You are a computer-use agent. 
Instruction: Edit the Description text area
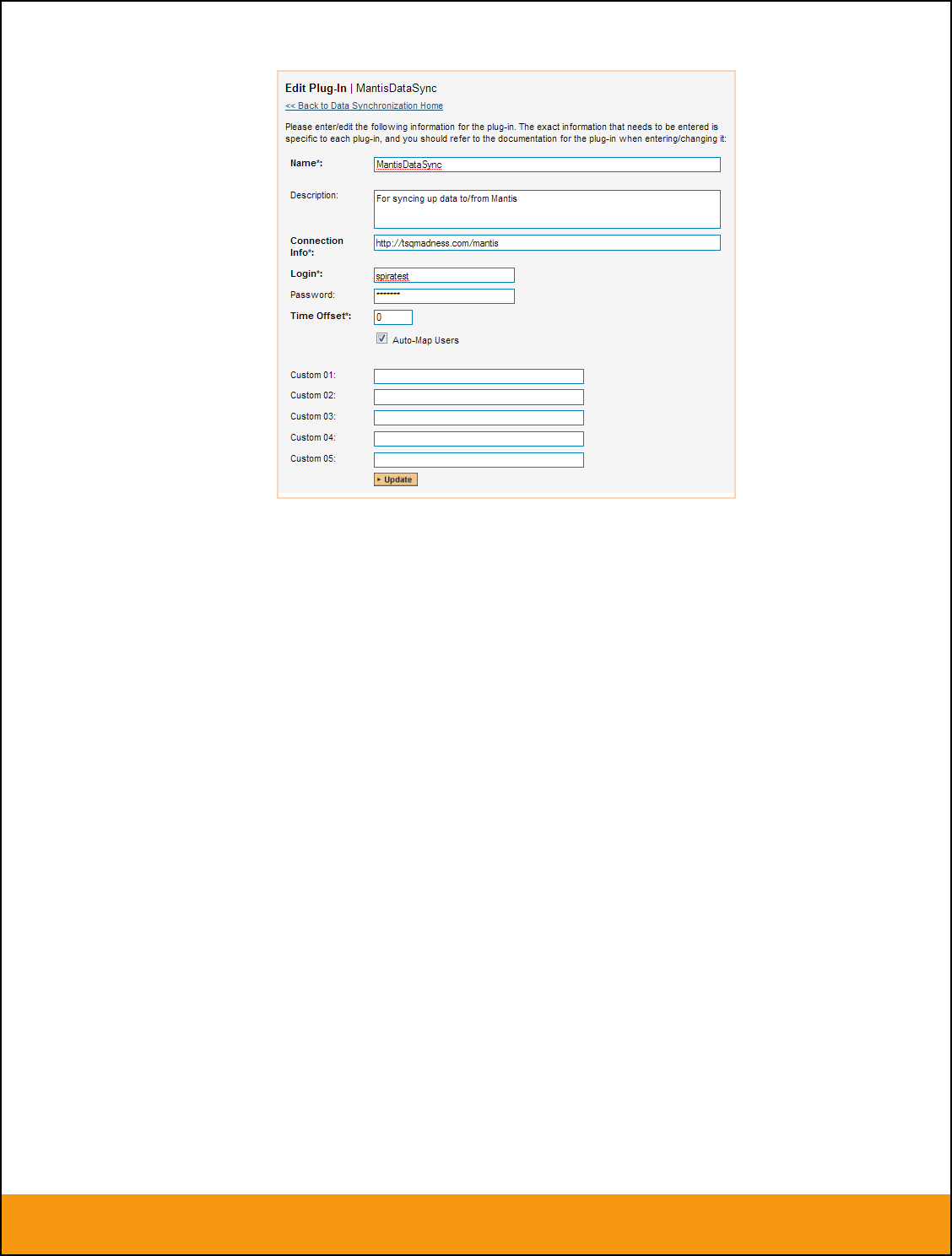(x=547, y=209)
